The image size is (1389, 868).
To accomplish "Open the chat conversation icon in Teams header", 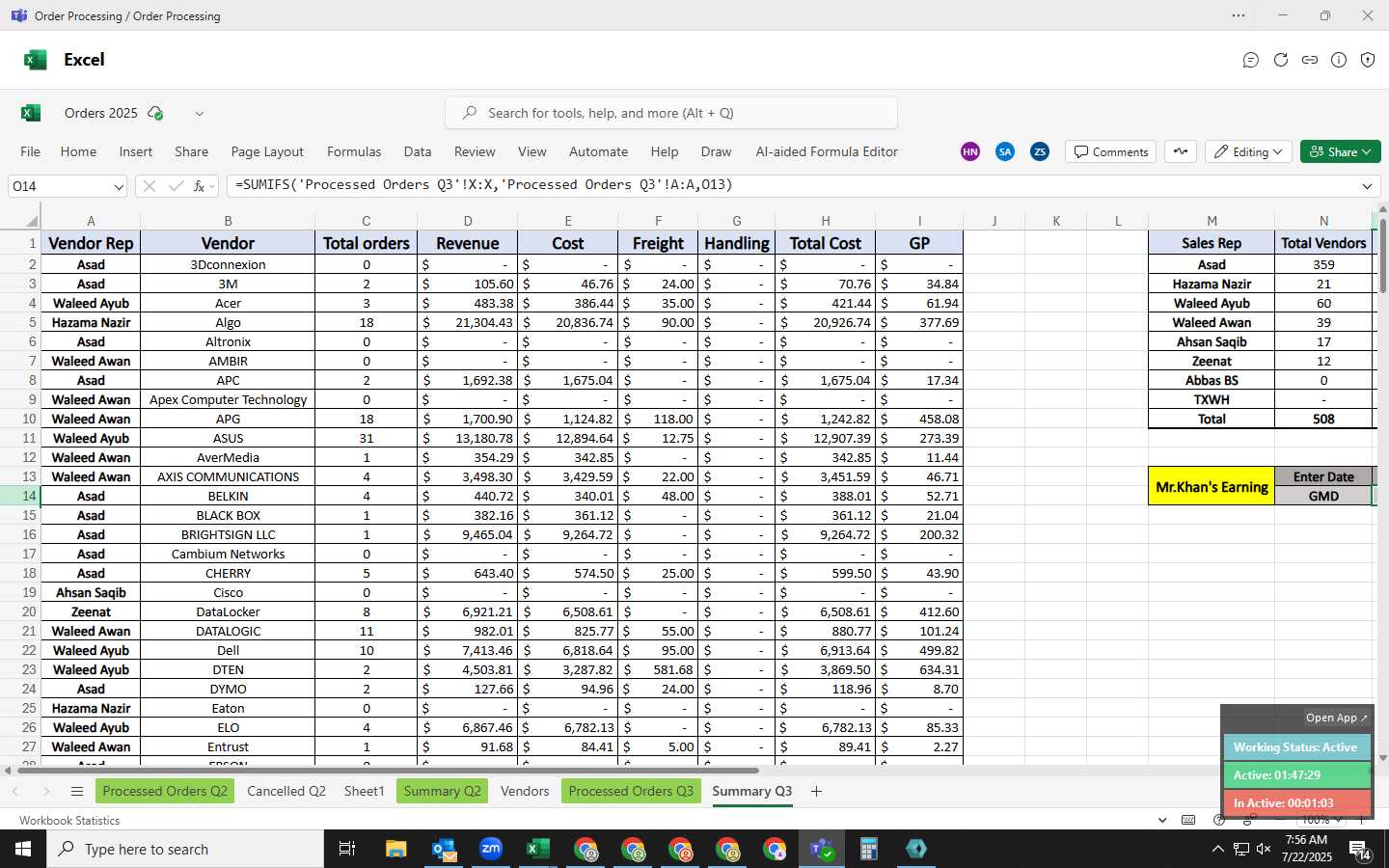I will [1251, 60].
